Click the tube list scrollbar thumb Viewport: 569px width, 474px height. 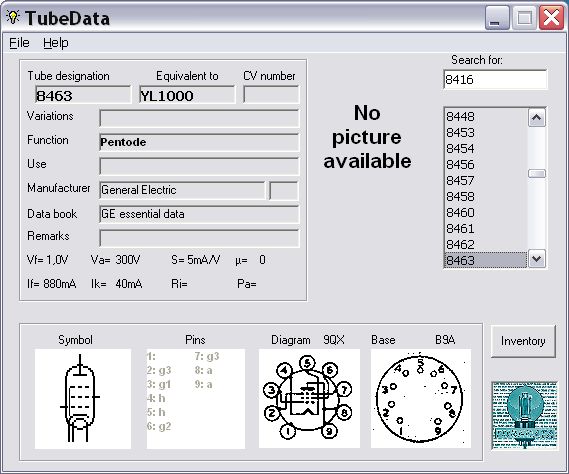537,173
